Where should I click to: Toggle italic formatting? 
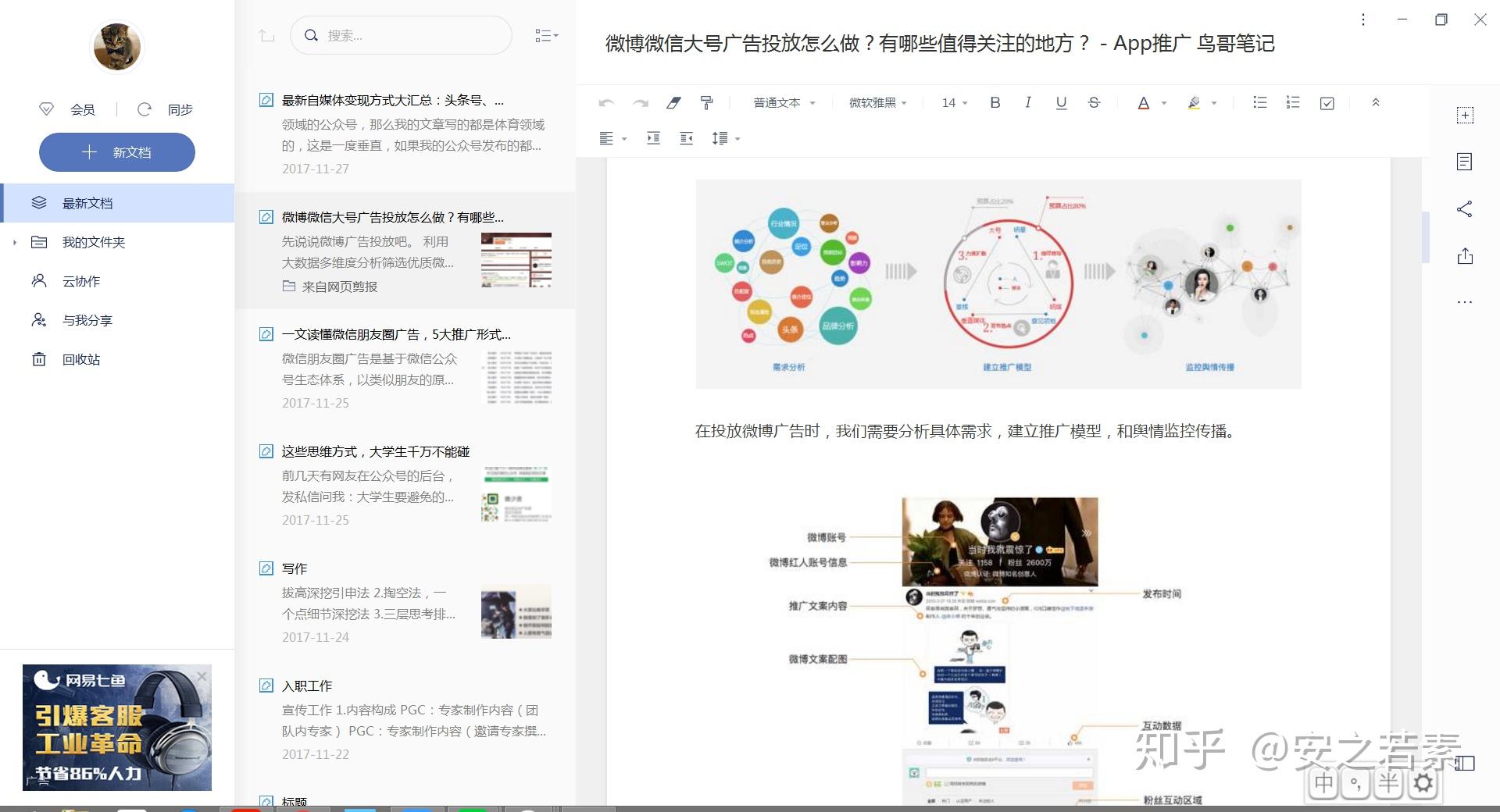[1028, 102]
